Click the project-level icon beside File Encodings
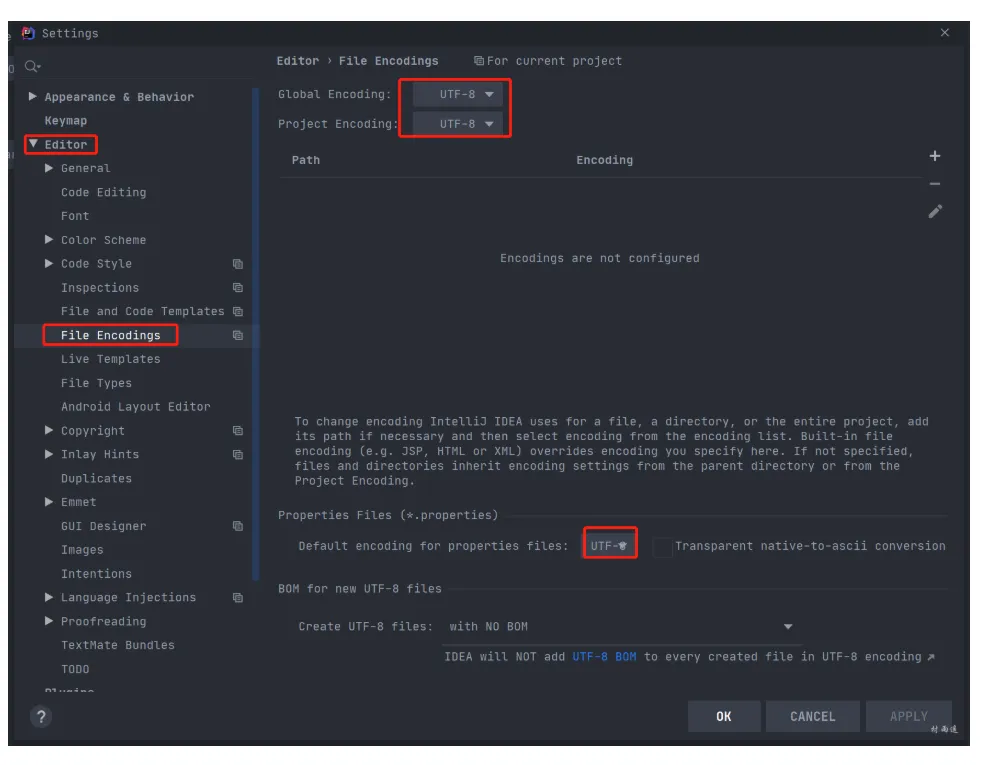The width and height of the screenshot is (985, 765). (237, 335)
